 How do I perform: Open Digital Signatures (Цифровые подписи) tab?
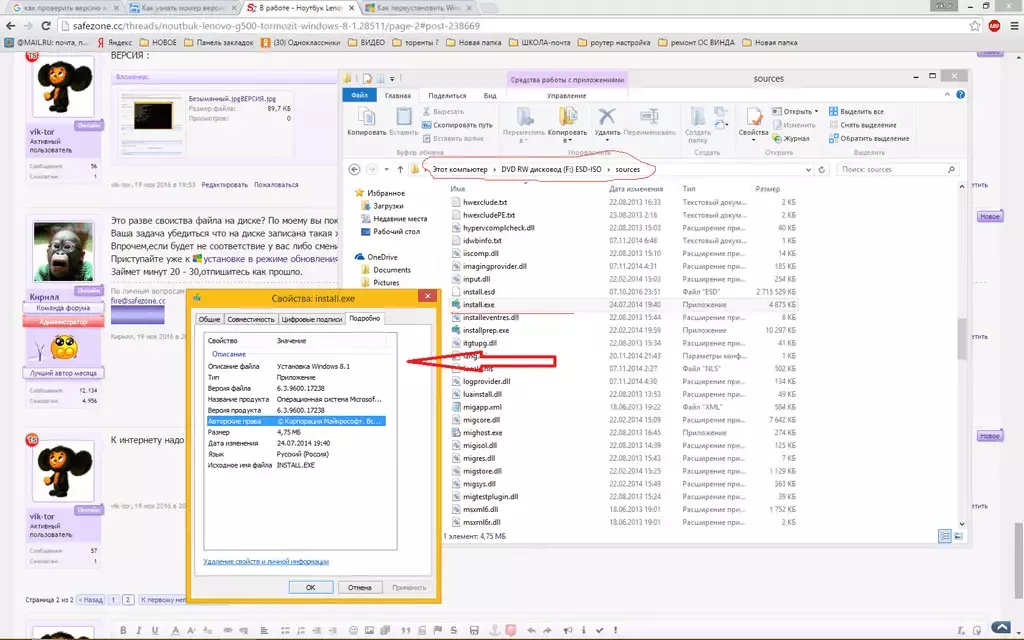[312, 319]
